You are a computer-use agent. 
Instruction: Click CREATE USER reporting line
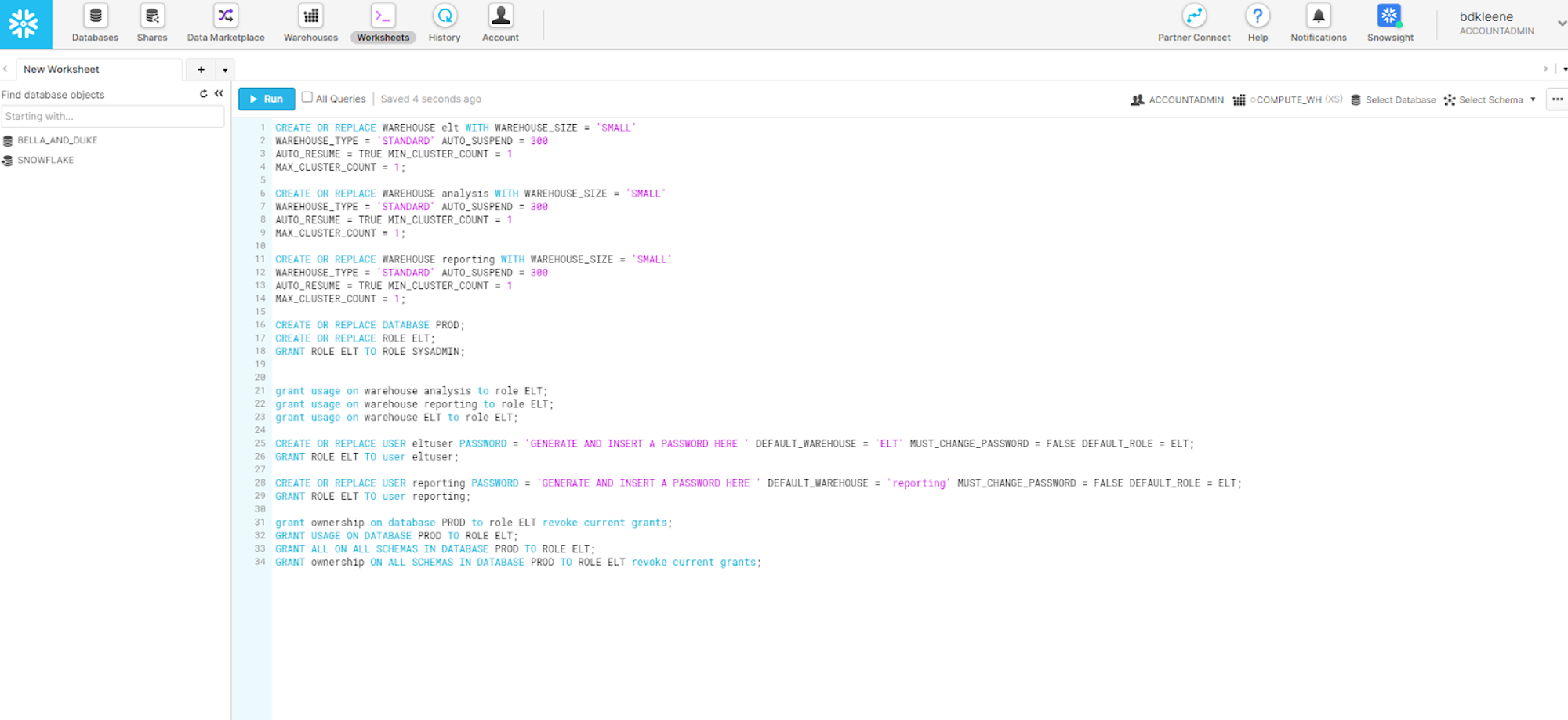coord(758,483)
